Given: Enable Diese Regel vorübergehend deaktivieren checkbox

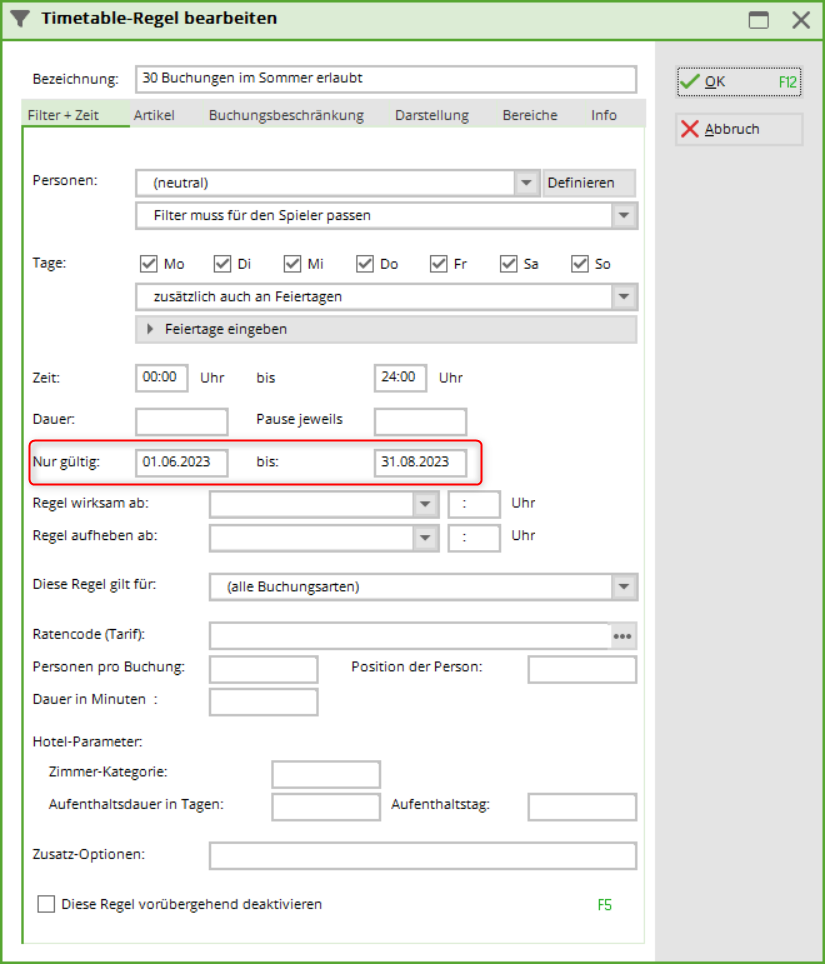Looking at the screenshot, I should pos(46,904).
